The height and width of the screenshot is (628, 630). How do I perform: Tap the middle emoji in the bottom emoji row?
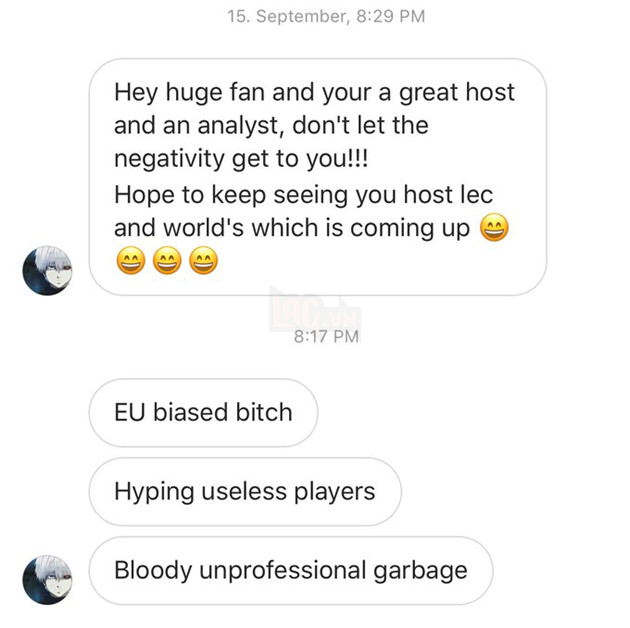click(x=167, y=261)
